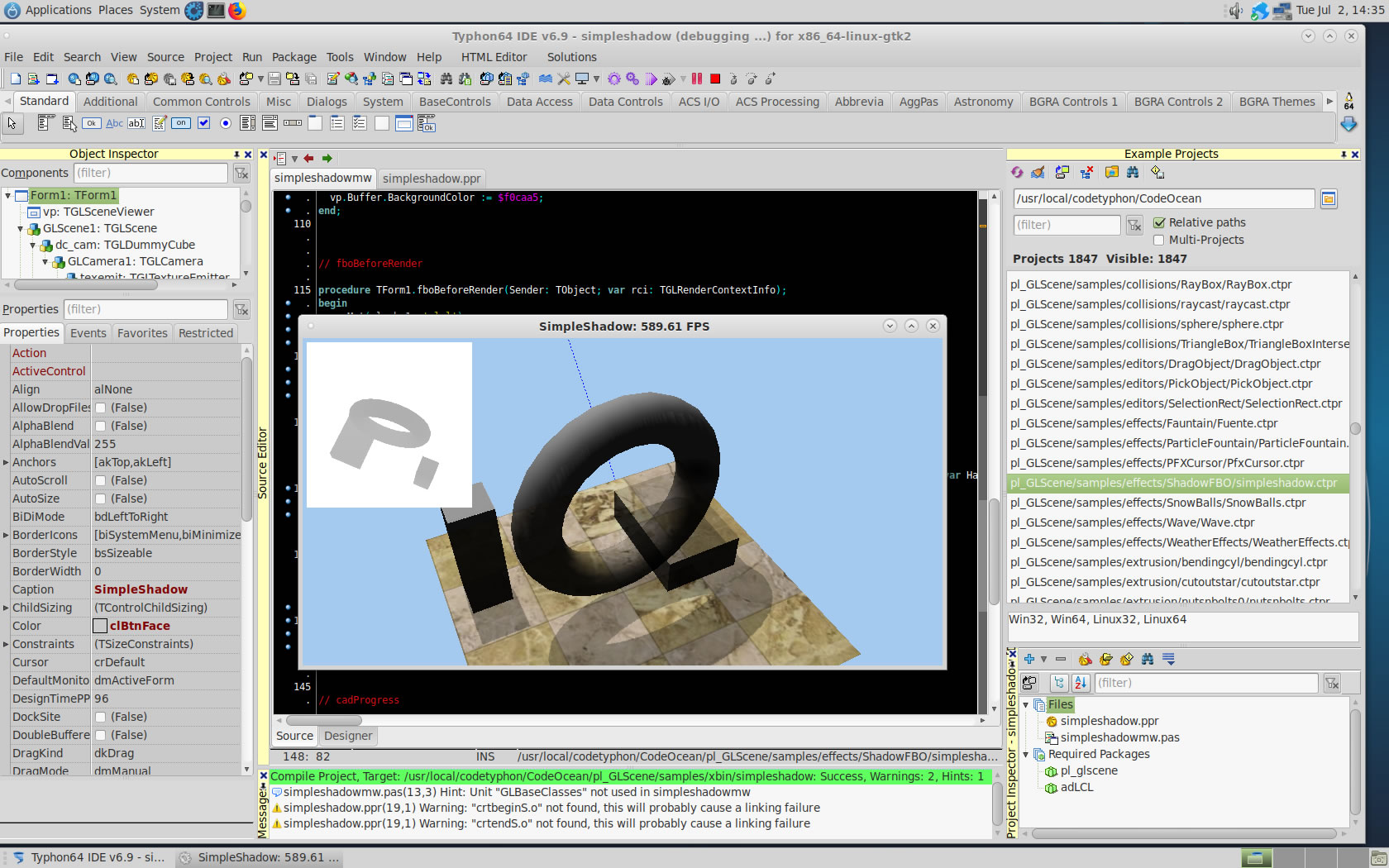Screen dimensions: 1389x868
Task: Collapse the dc_cam: TGLDummyCube node
Action: 33,246
